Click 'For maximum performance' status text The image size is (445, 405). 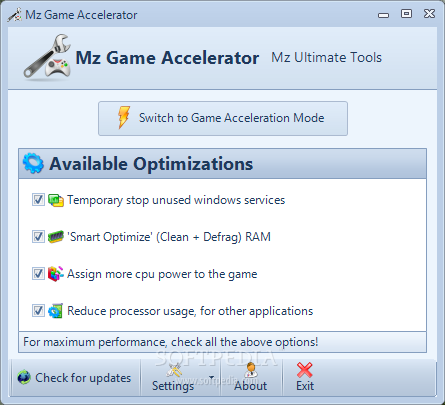[171, 342]
